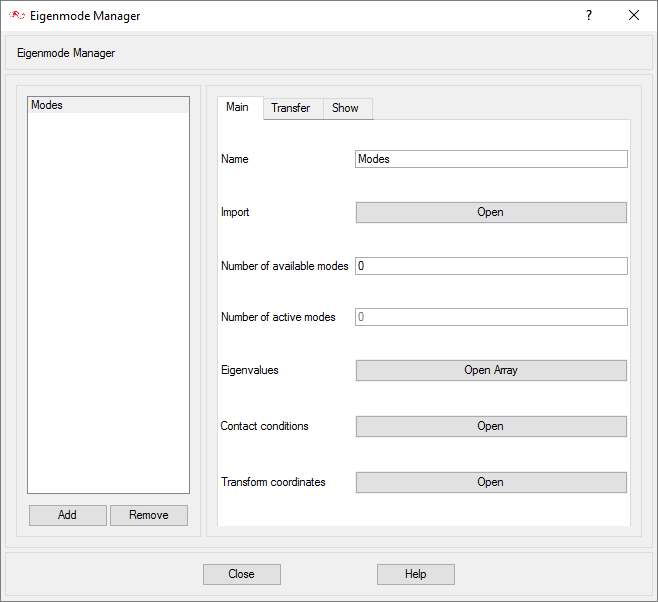Click the Number of active modes field
This screenshot has width=658, height=602.
tap(491, 317)
